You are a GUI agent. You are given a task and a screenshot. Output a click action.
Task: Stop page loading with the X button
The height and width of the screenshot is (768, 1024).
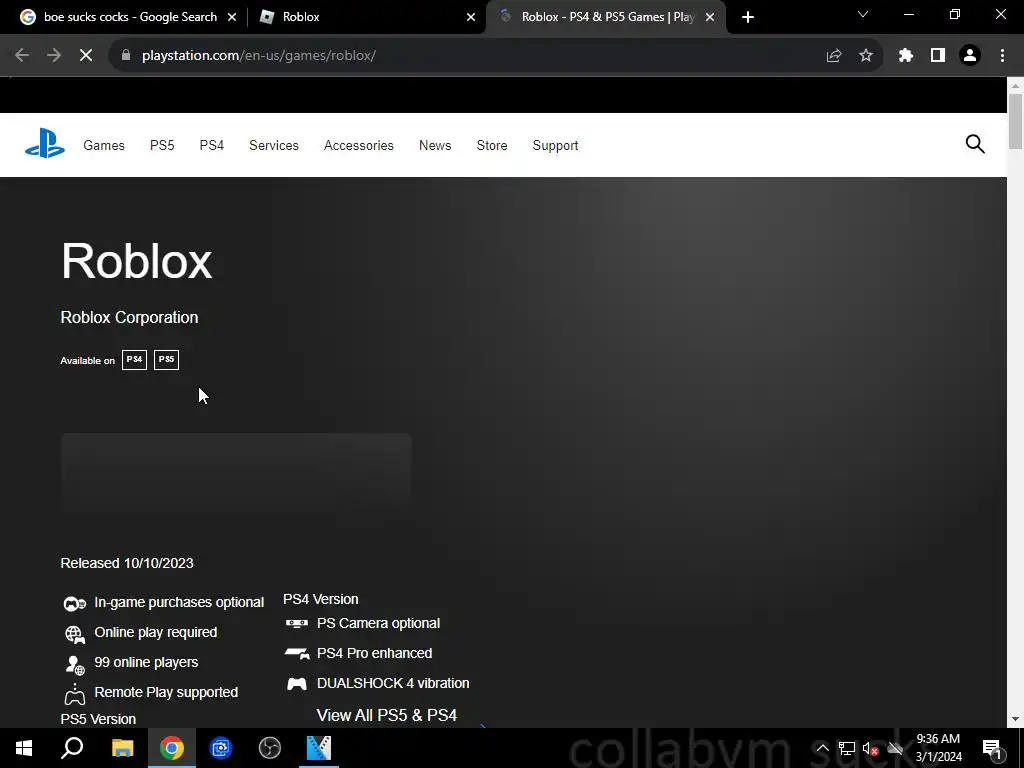click(x=86, y=56)
